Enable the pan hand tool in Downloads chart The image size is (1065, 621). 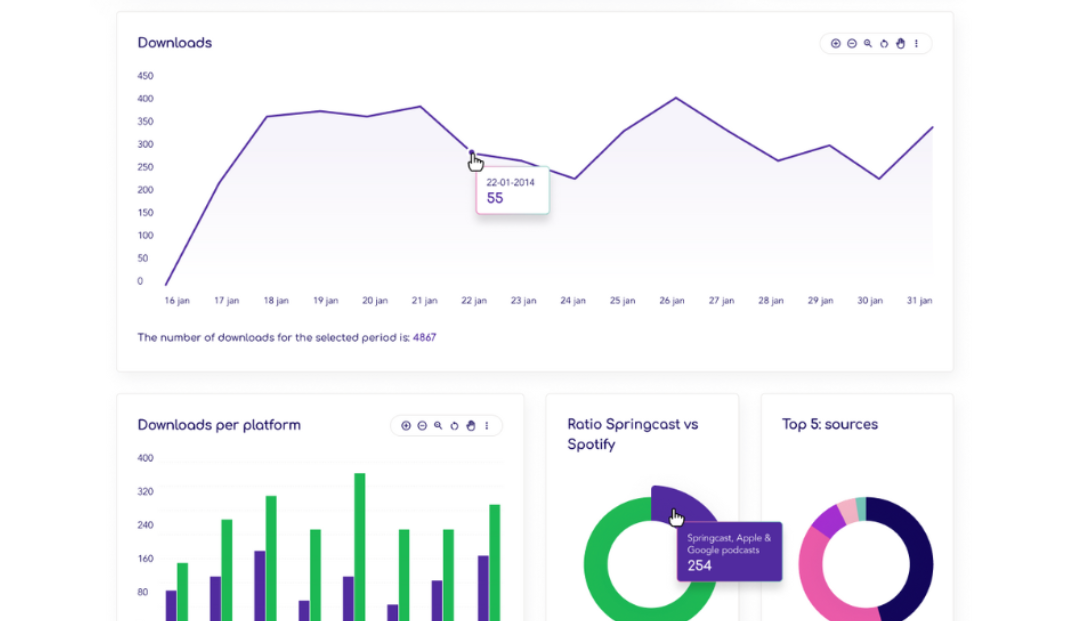[x=901, y=43]
